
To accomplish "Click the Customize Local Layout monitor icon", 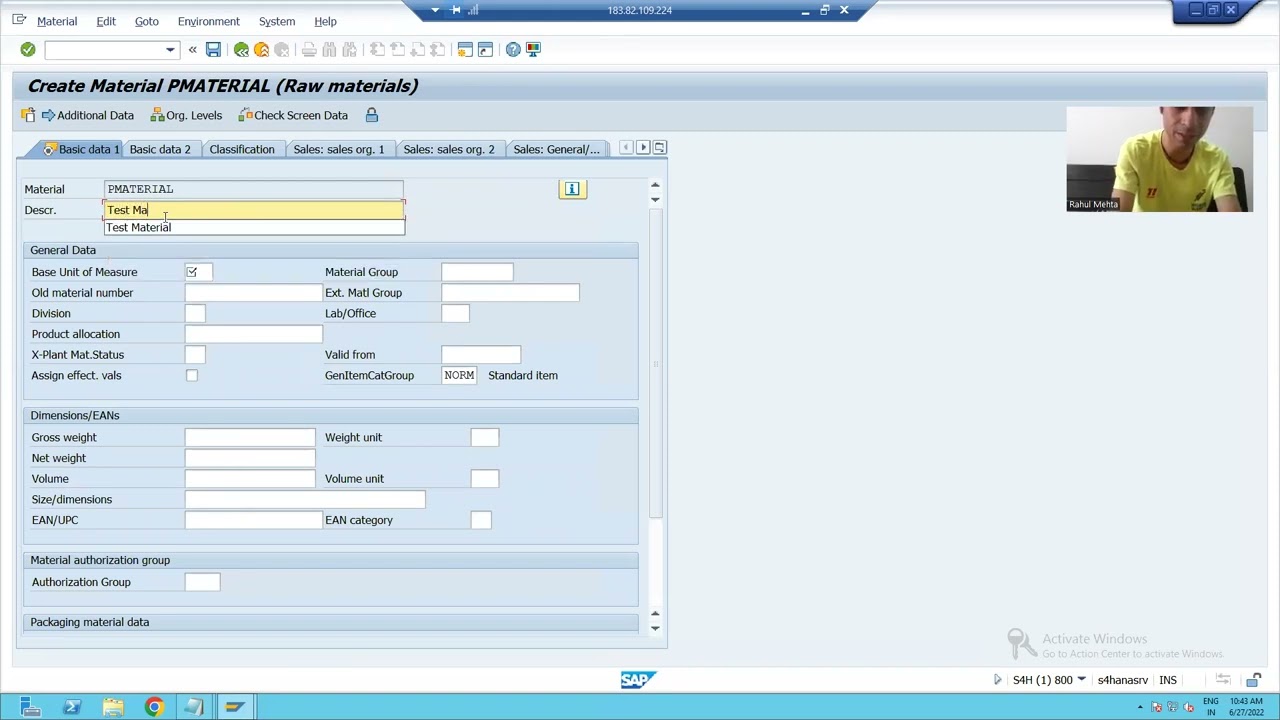I will (533, 49).
